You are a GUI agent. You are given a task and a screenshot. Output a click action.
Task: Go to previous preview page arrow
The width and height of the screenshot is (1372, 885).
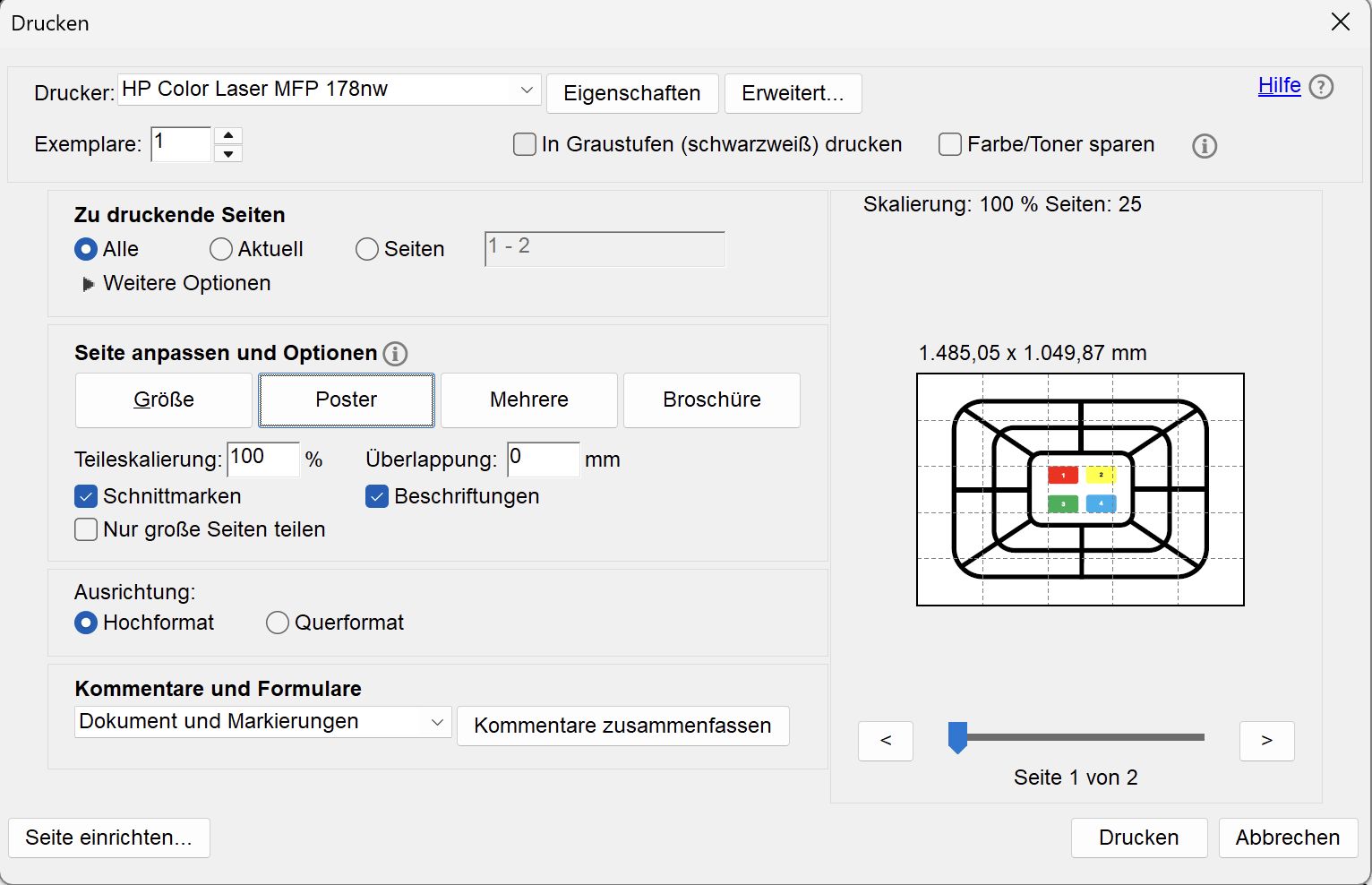pos(886,741)
